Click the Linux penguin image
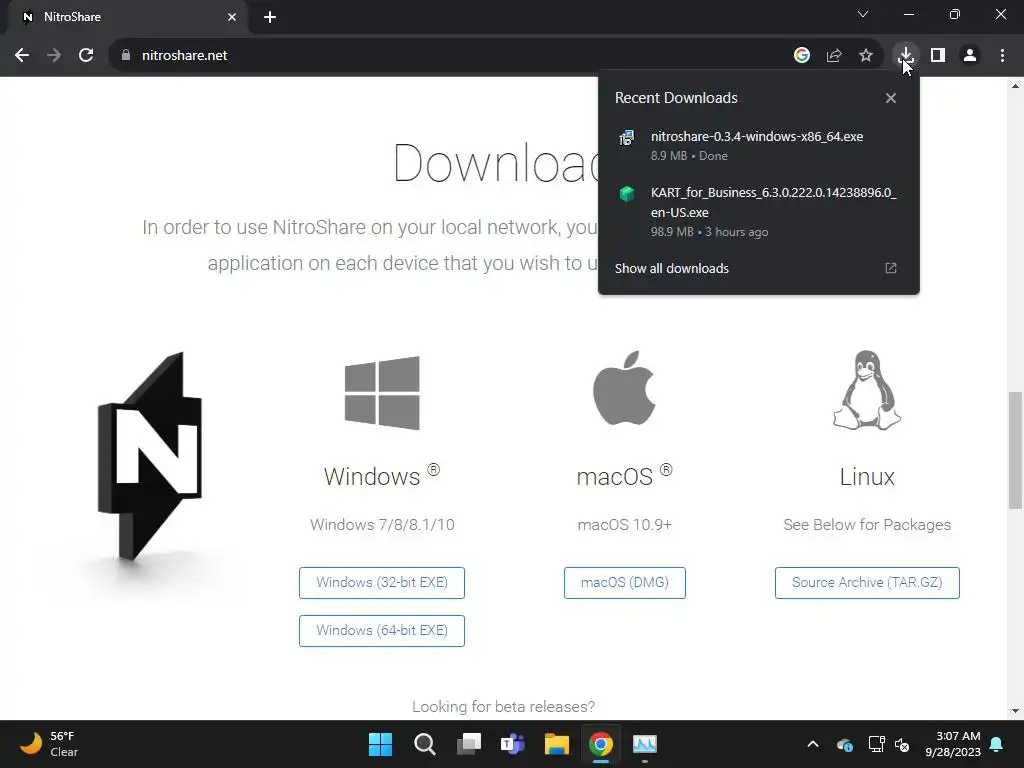Screen dimensions: 1024x768 [x=867, y=390]
